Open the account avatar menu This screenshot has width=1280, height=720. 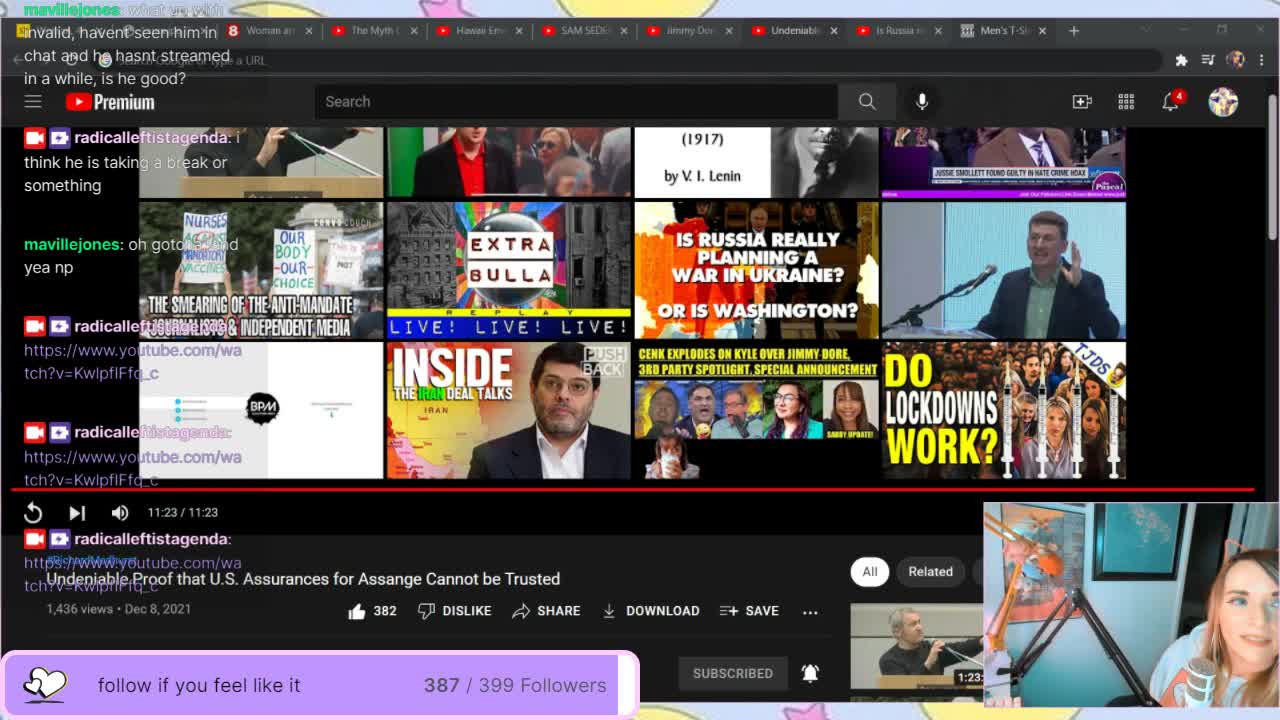pyautogui.click(x=1223, y=101)
